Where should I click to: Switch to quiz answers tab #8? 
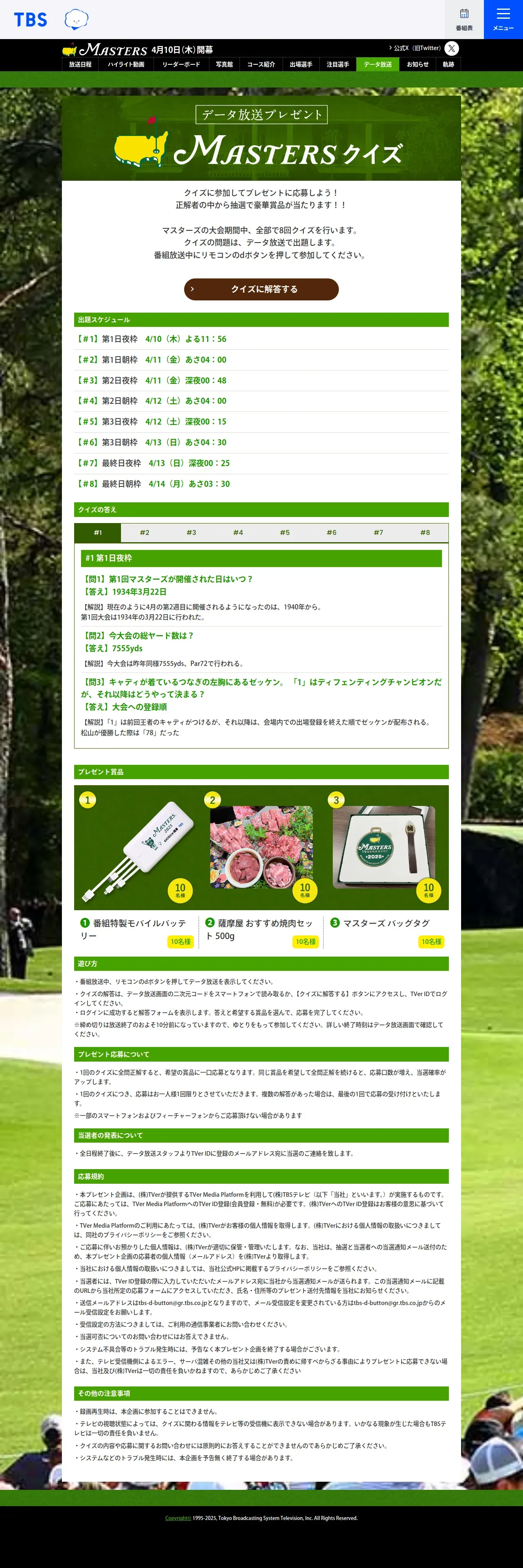tap(425, 532)
